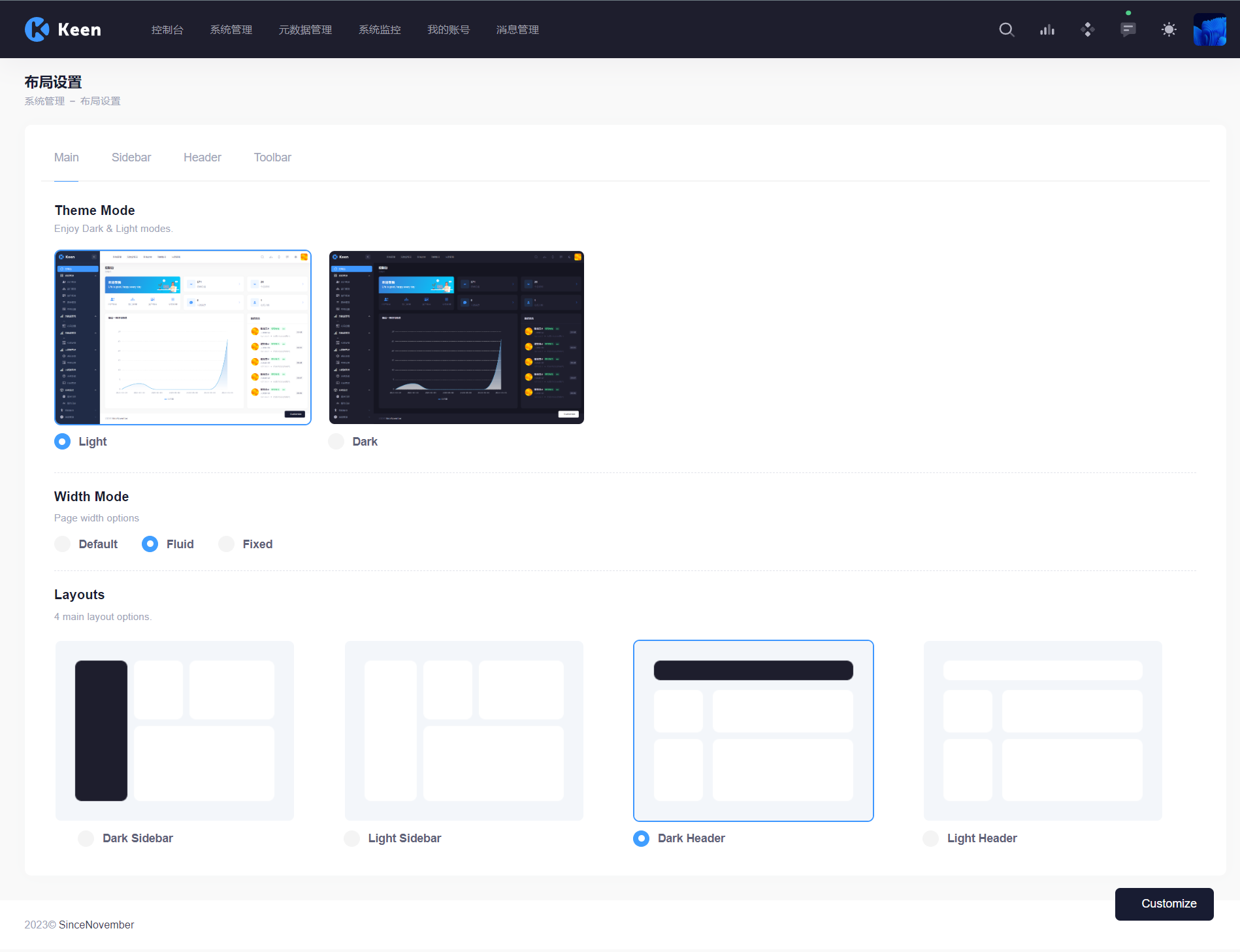Switch to the Sidebar tab
The image size is (1240, 952).
131,157
